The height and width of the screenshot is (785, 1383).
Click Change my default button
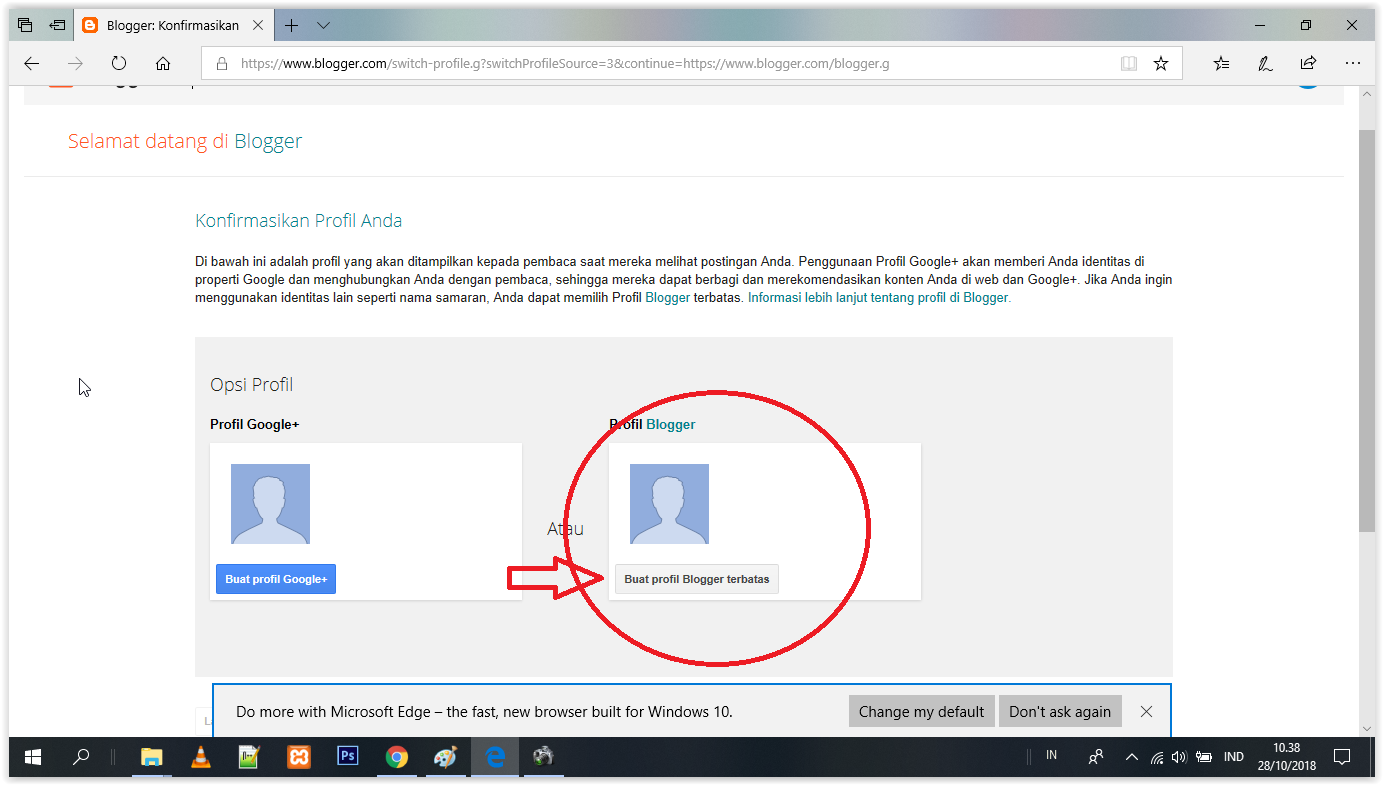tap(921, 711)
